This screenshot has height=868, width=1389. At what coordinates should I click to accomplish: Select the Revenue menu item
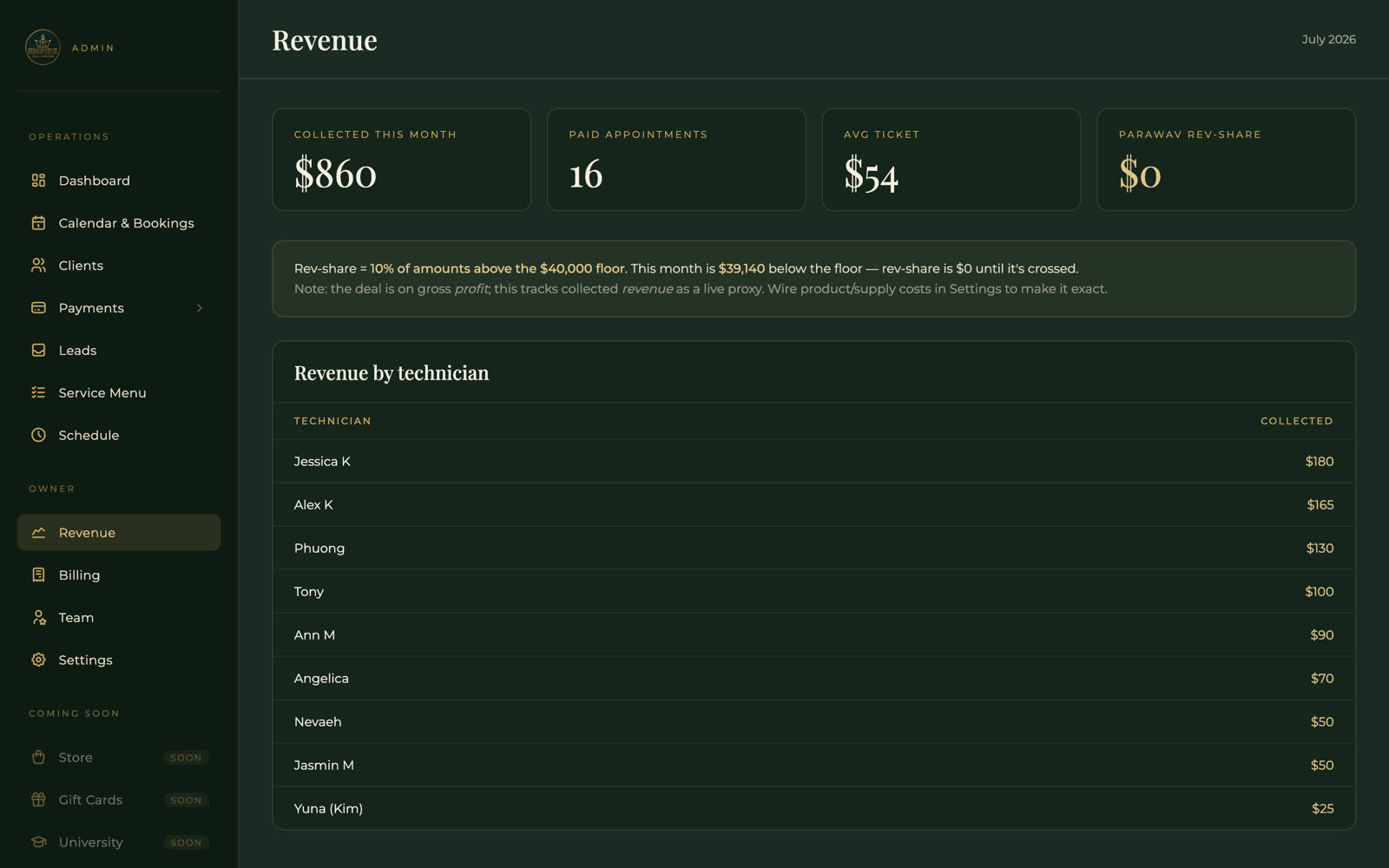point(119,533)
